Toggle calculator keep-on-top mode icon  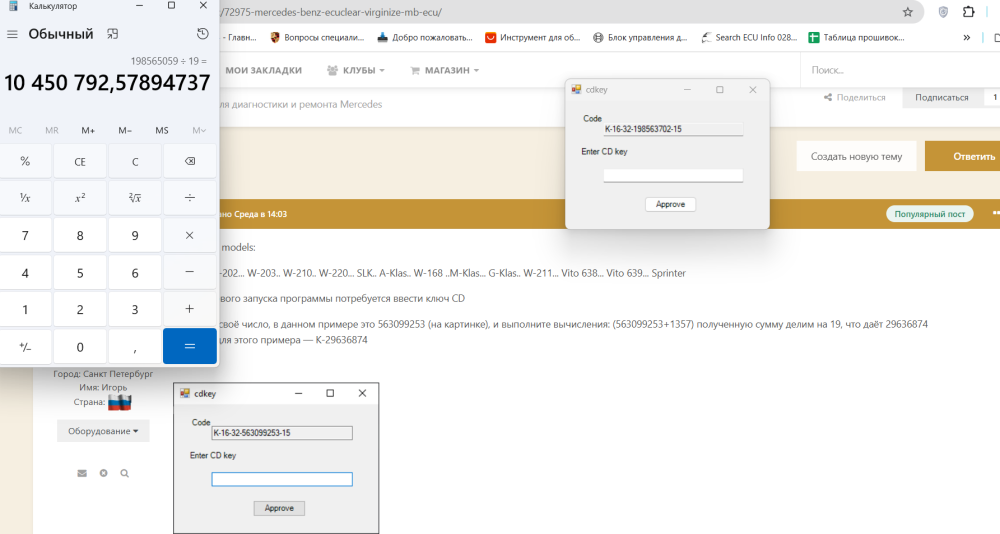(113, 34)
